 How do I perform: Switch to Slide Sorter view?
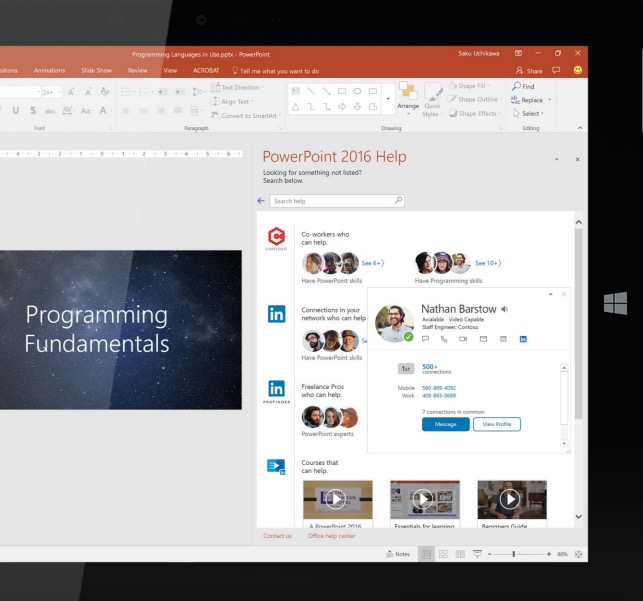click(443, 554)
